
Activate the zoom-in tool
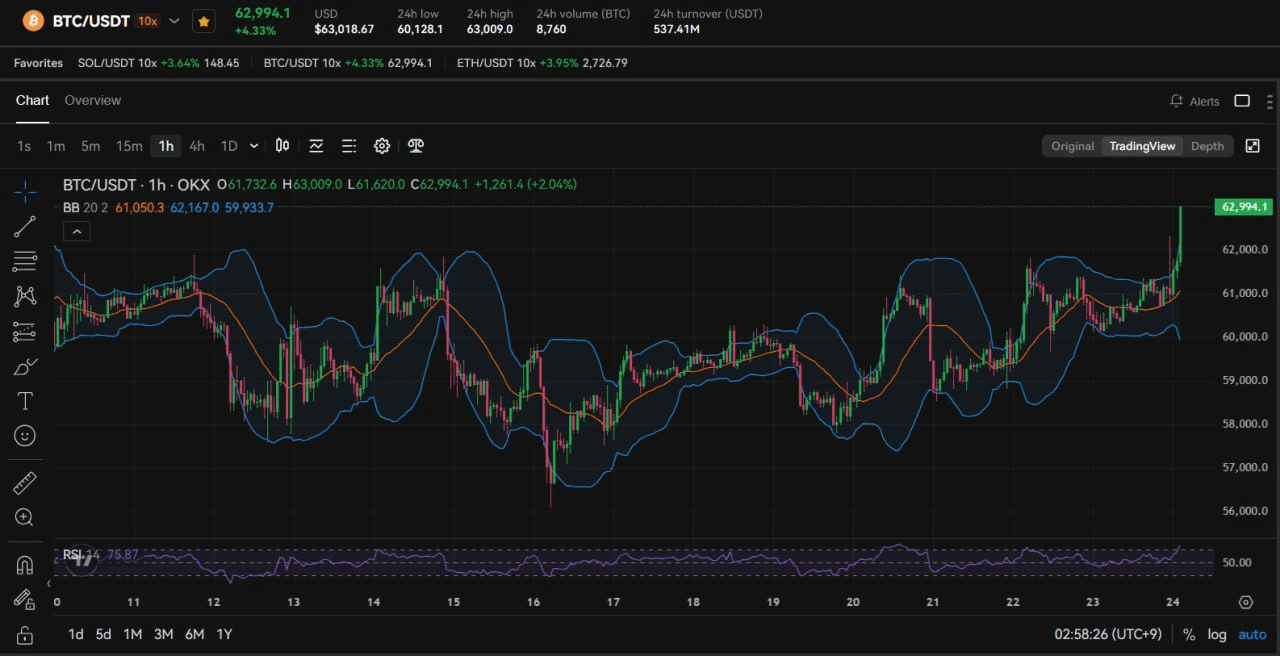click(x=26, y=517)
